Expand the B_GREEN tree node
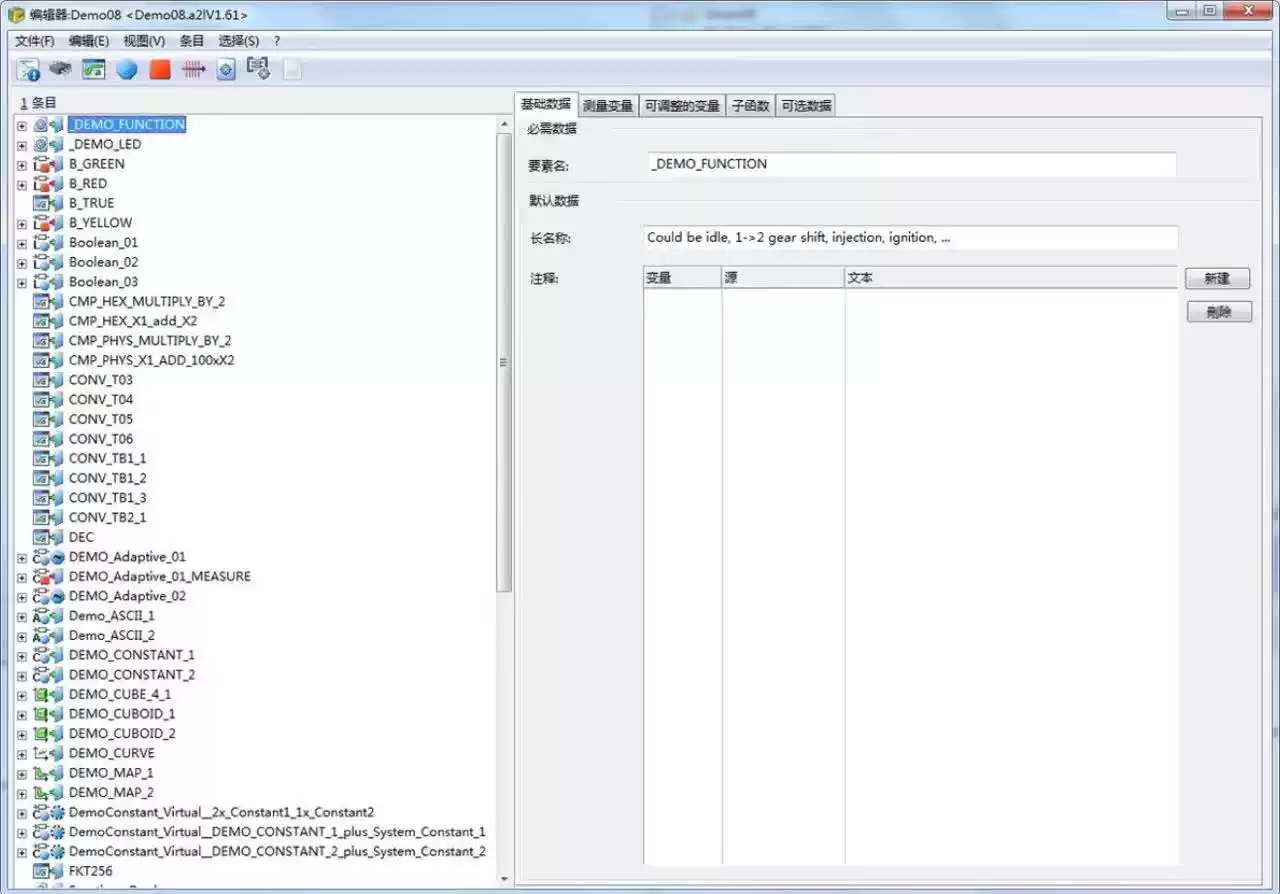The height and width of the screenshot is (894, 1280). point(22,164)
